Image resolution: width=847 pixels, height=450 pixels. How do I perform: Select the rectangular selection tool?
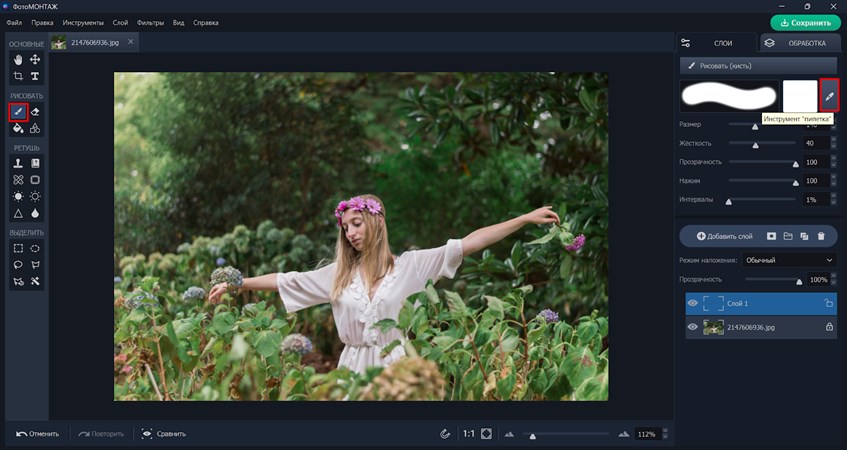[18, 248]
